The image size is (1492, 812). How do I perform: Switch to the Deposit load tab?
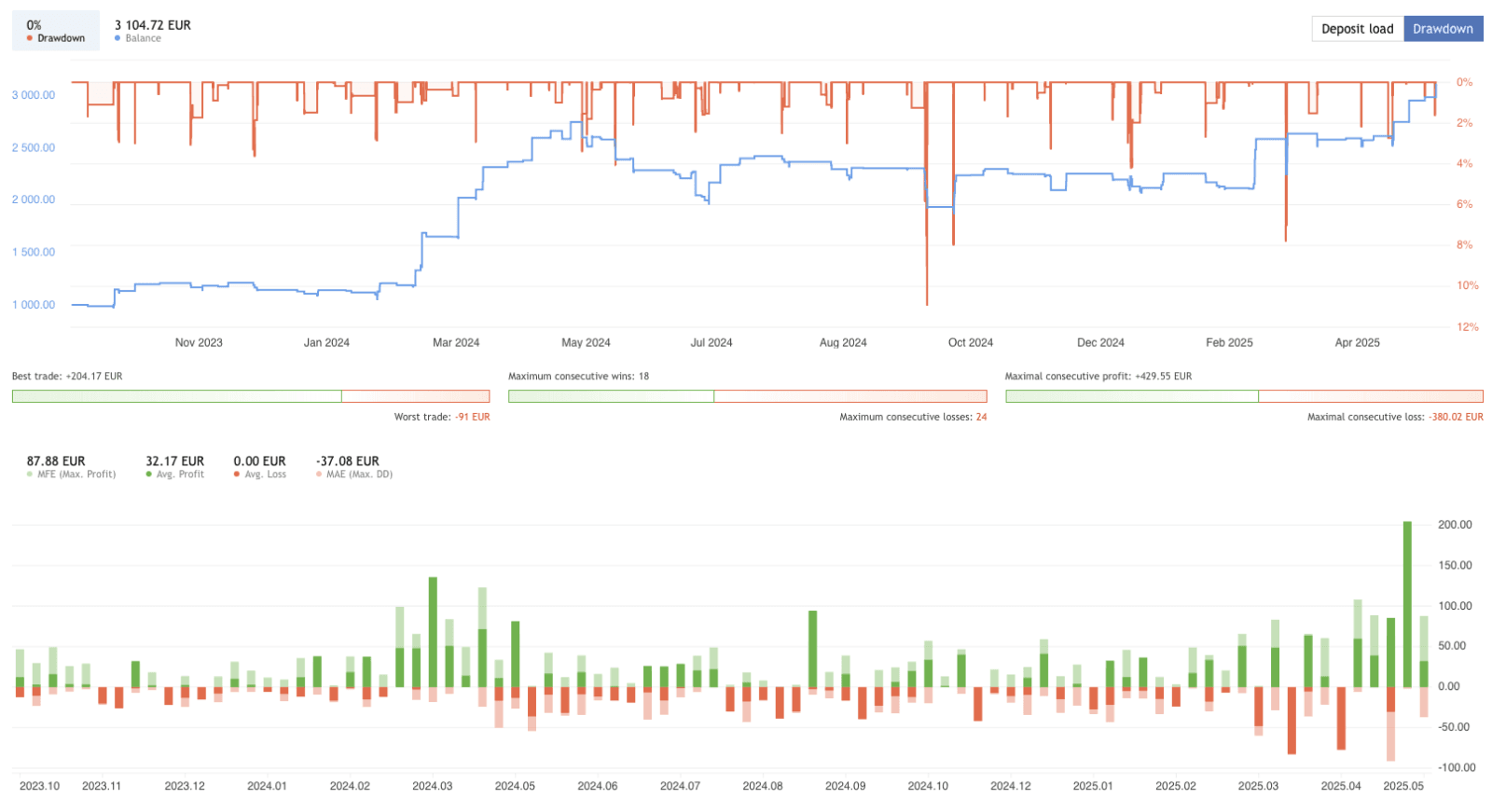coord(1357,29)
